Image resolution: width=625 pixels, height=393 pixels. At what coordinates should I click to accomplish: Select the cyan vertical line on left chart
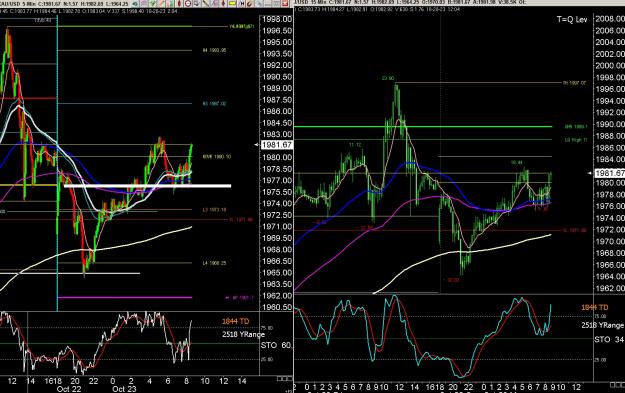coord(57,163)
